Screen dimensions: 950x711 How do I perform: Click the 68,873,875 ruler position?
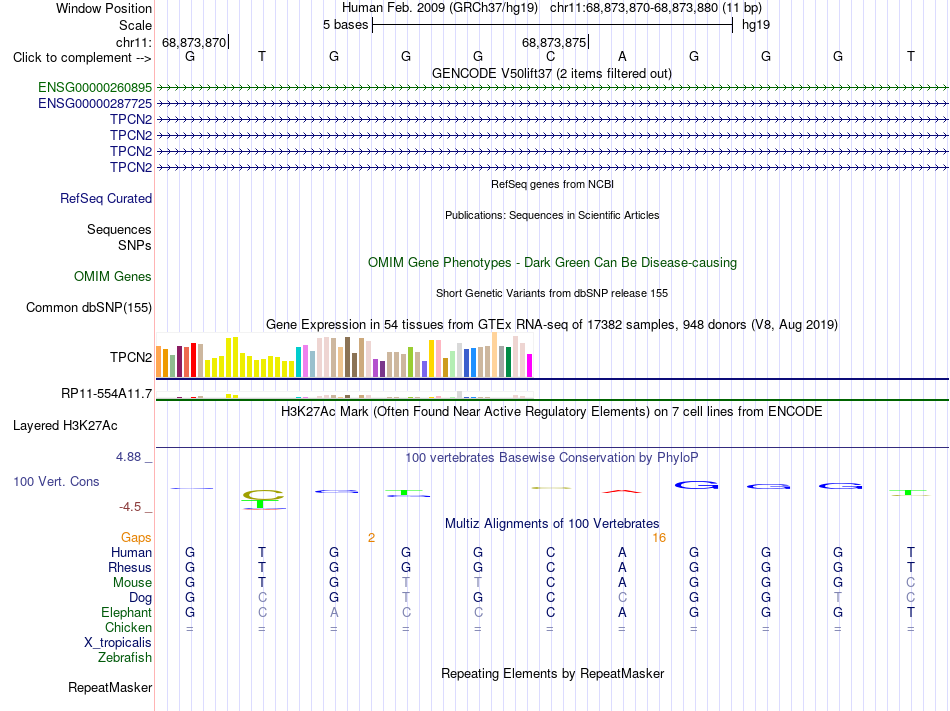point(554,43)
